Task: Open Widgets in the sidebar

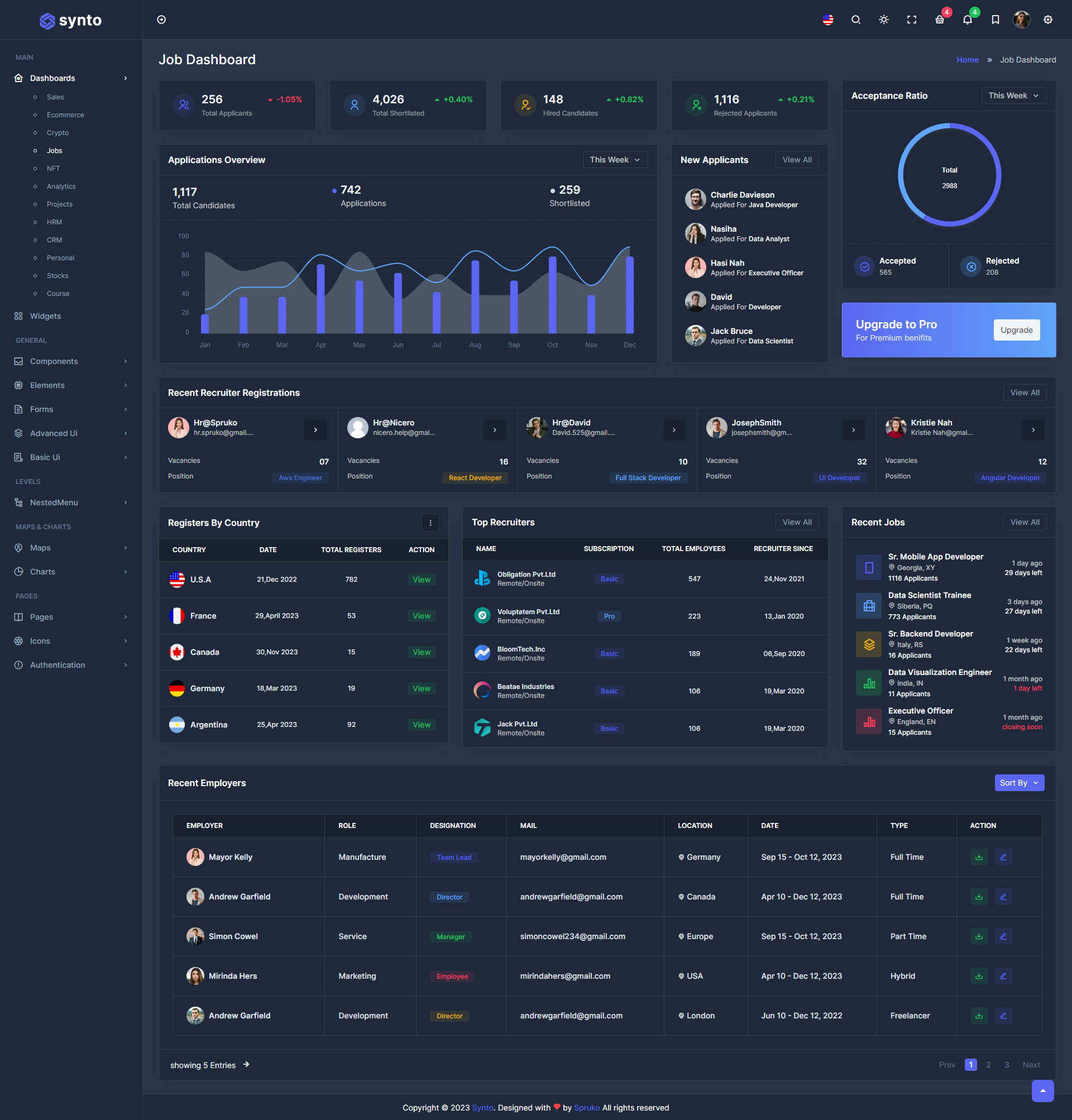Action: coord(45,316)
